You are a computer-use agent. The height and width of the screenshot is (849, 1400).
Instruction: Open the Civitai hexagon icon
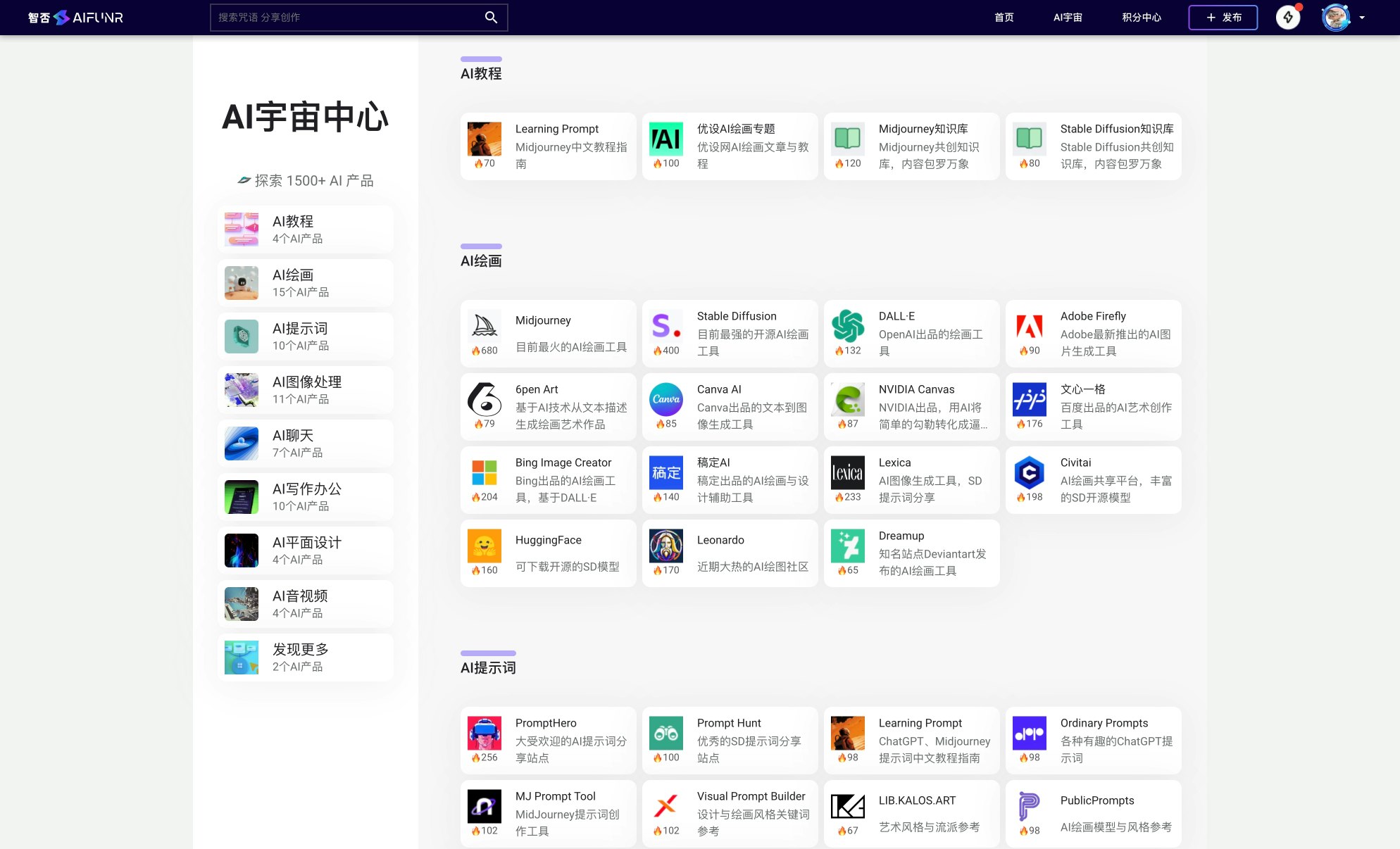[x=1030, y=472]
